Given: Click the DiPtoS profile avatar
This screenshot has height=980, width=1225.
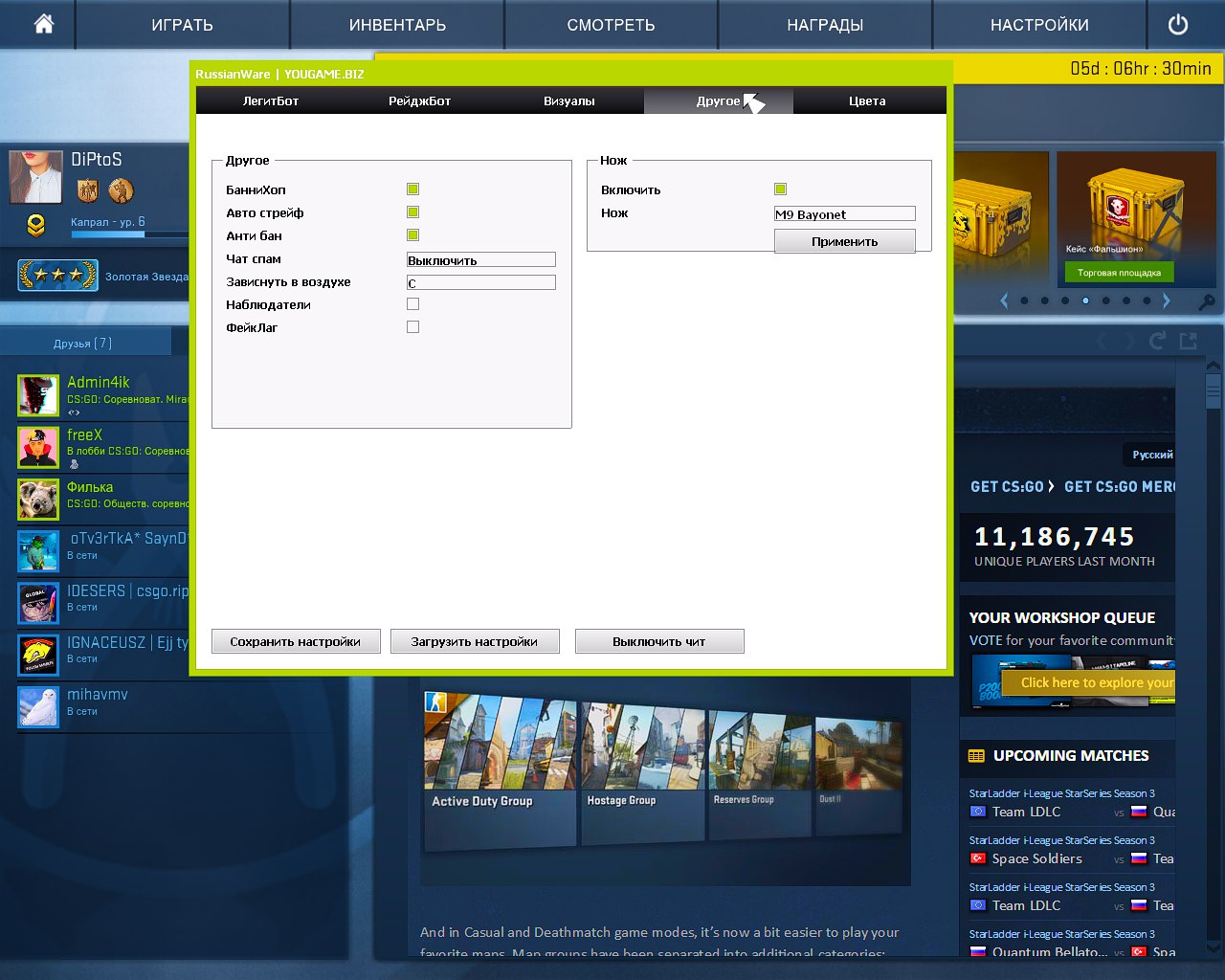Looking at the screenshot, I should coord(35,176).
